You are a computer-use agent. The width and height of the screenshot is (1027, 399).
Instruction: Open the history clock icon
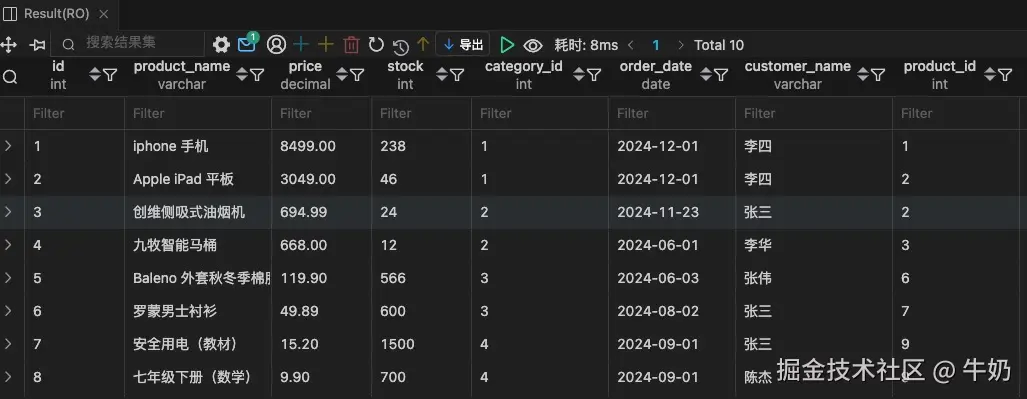[401, 46]
